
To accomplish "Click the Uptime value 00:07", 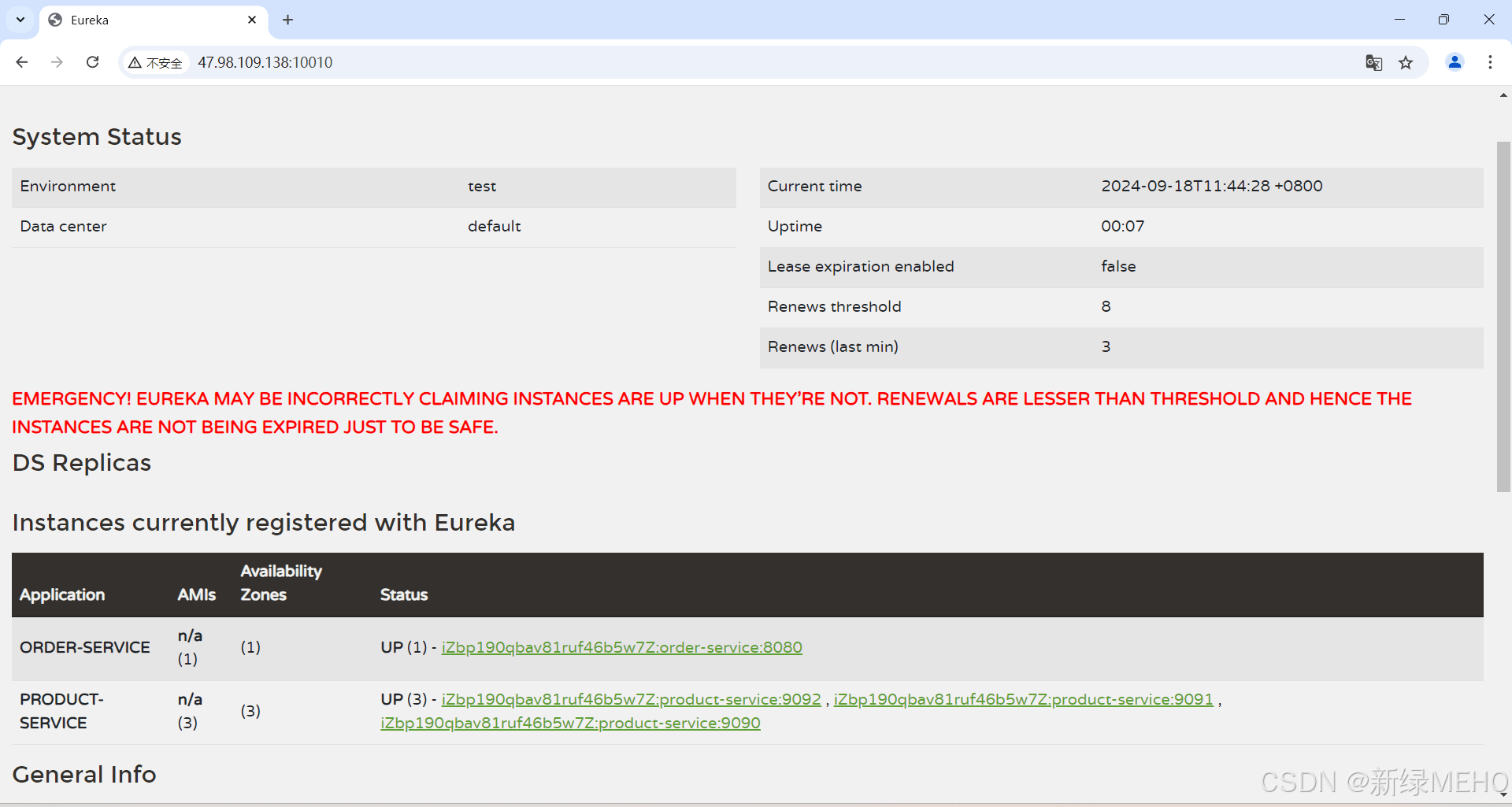I will (x=1122, y=226).
